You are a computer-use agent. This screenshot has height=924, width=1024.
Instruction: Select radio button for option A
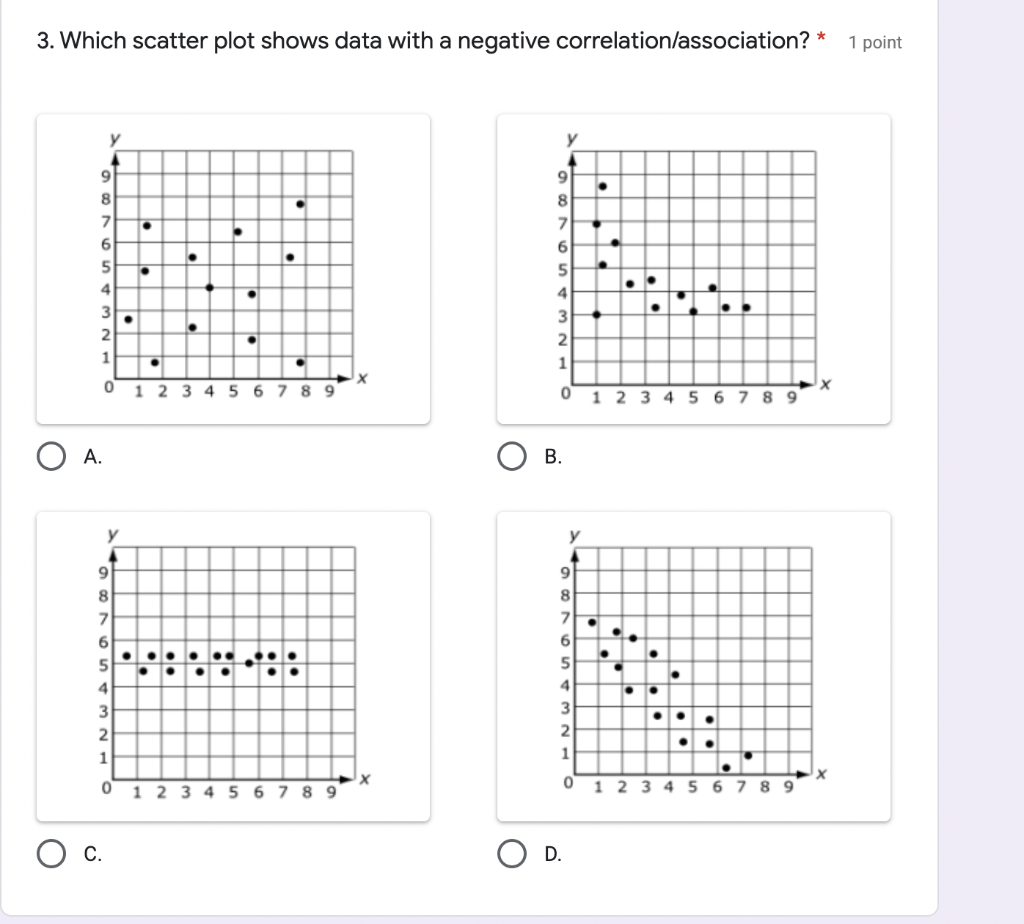pyautogui.click(x=50, y=457)
